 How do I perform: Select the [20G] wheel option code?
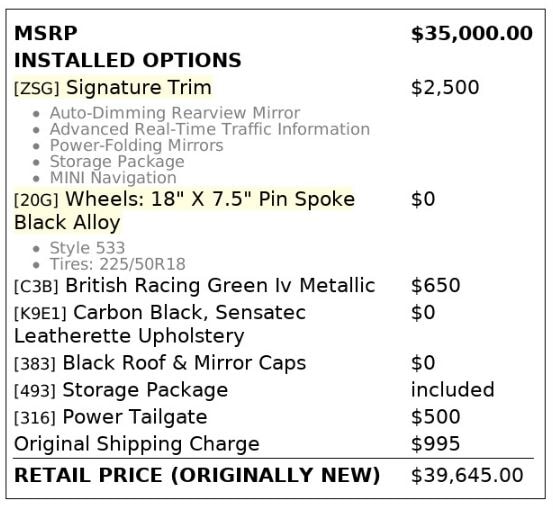pos(36,200)
